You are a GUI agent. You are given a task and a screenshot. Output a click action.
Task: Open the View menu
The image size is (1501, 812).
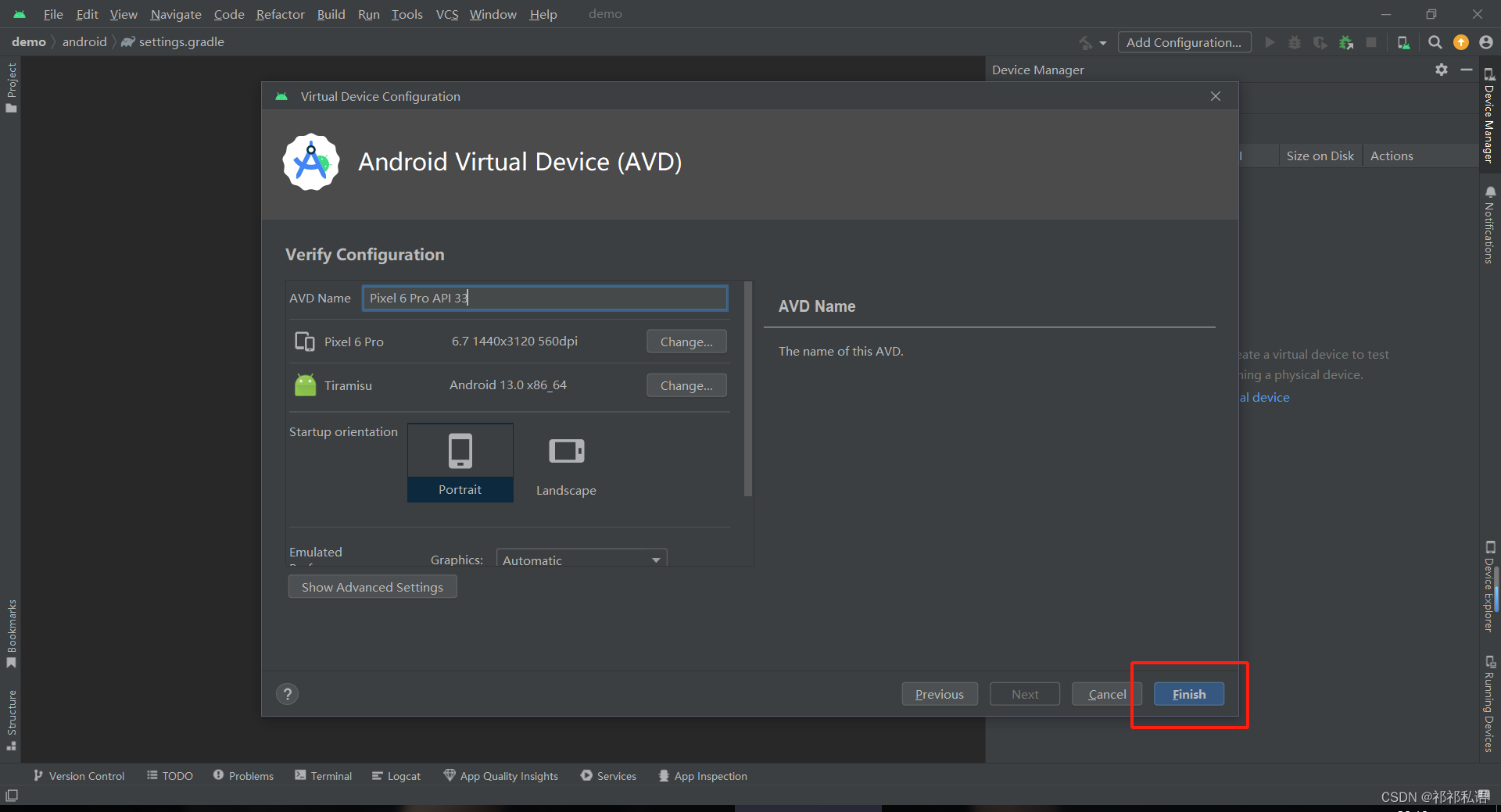tap(124, 14)
